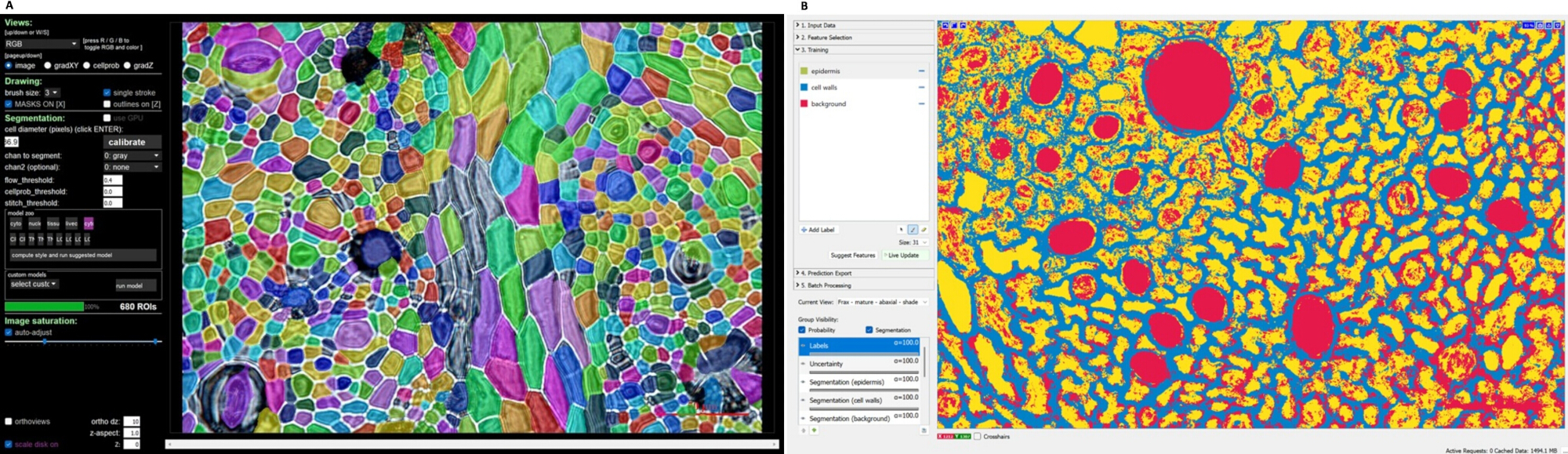Image resolution: width=1568 pixels, height=454 pixels.
Task: Open the Current View image dropdown
Action: tap(882, 302)
